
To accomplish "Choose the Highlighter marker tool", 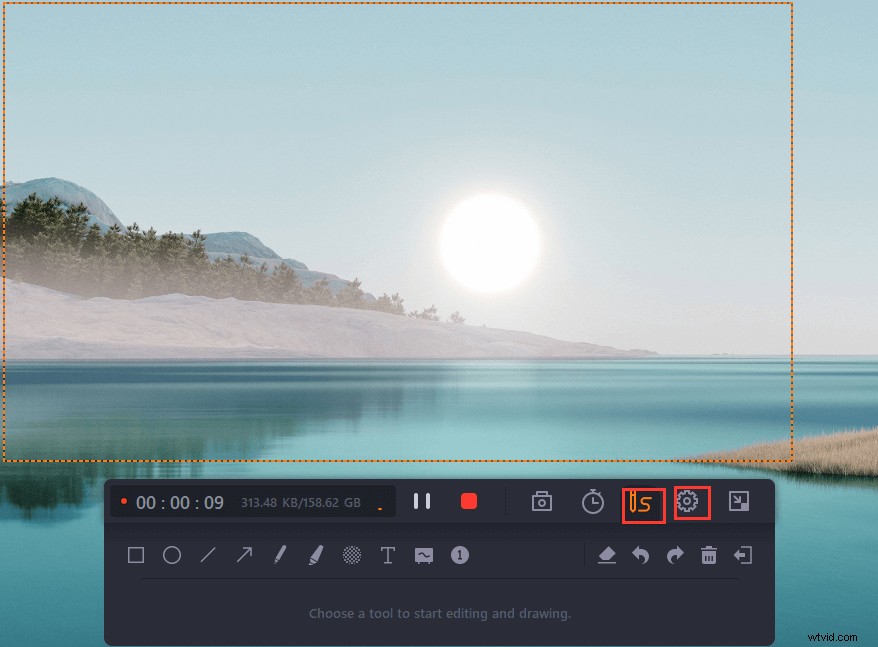I will pyautogui.click(x=315, y=556).
